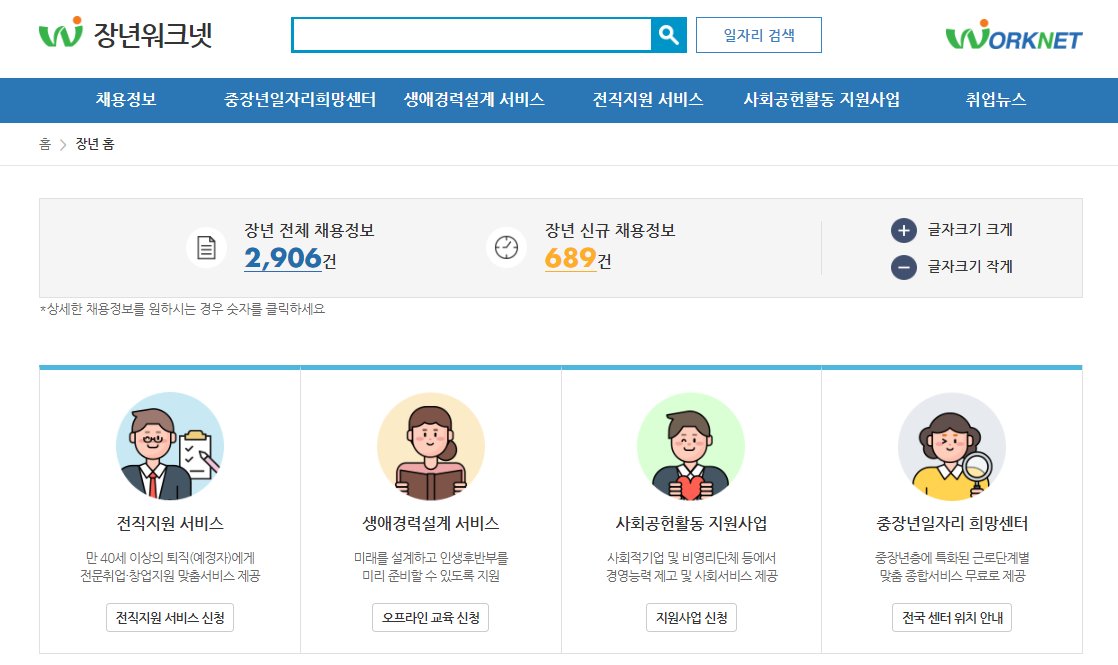Screen dimensions: 1118x665
Task: Open the 사회공헌활동 지원사업 menu
Action: pyautogui.click(x=821, y=100)
